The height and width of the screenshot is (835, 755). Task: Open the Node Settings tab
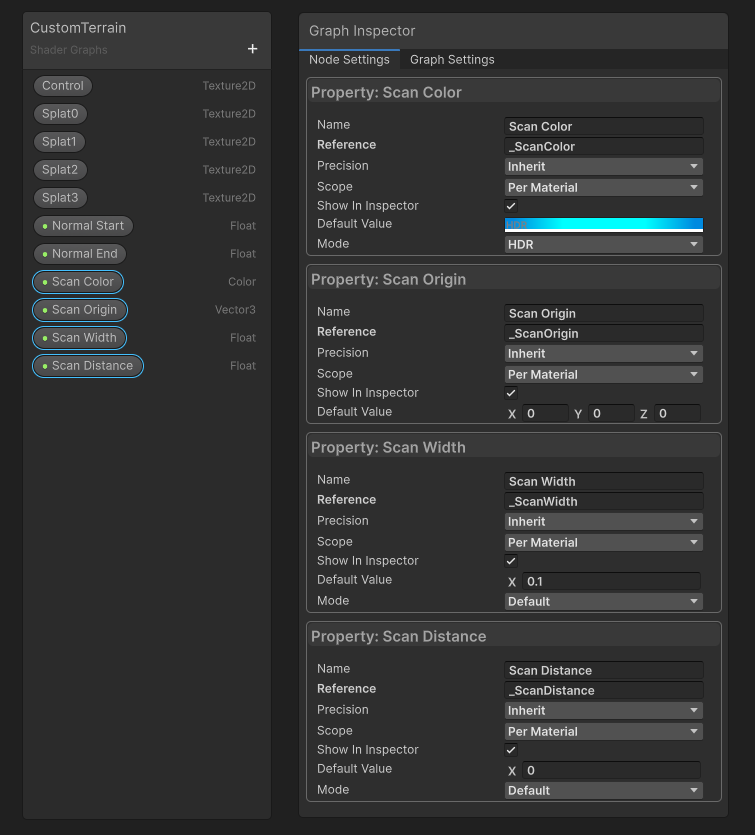(x=350, y=59)
